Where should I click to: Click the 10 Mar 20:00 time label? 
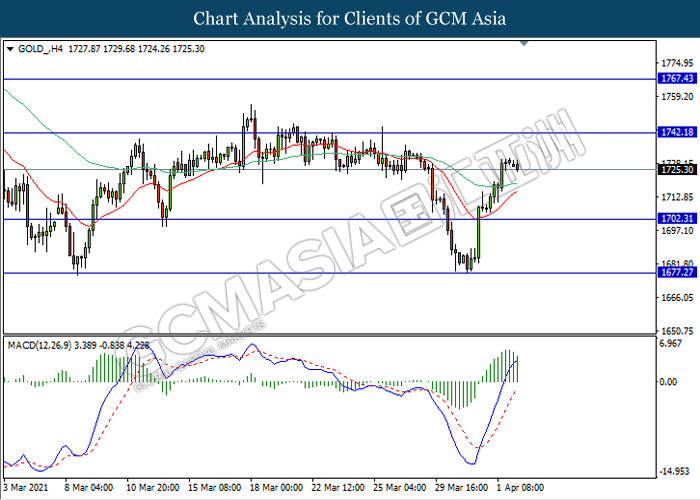click(153, 487)
